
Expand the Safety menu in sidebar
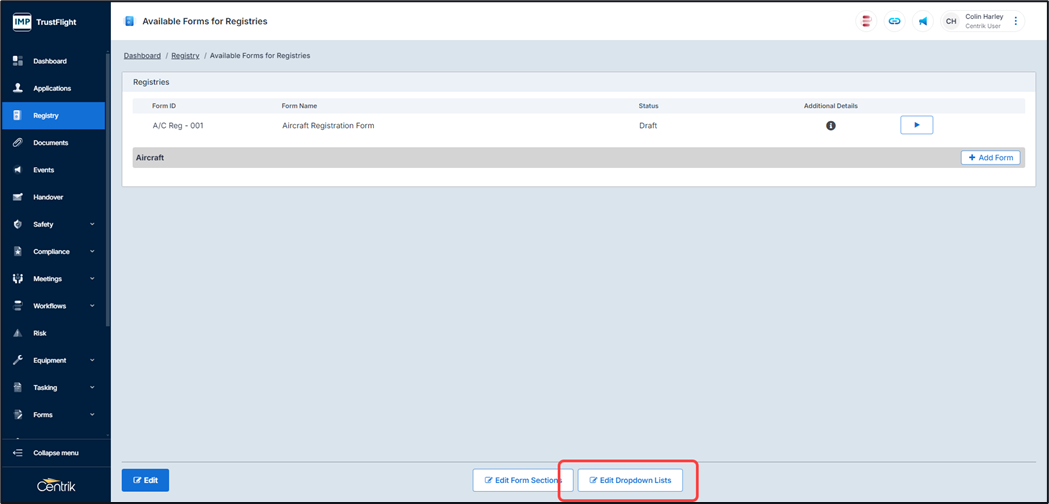(54, 224)
